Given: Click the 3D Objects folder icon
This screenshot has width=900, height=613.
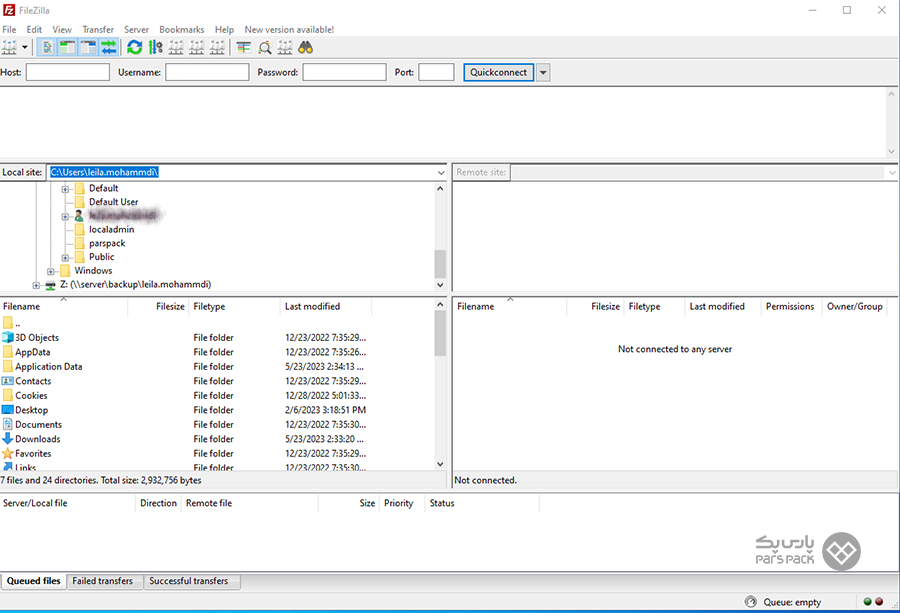Looking at the screenshot, I should pos(7,337).
